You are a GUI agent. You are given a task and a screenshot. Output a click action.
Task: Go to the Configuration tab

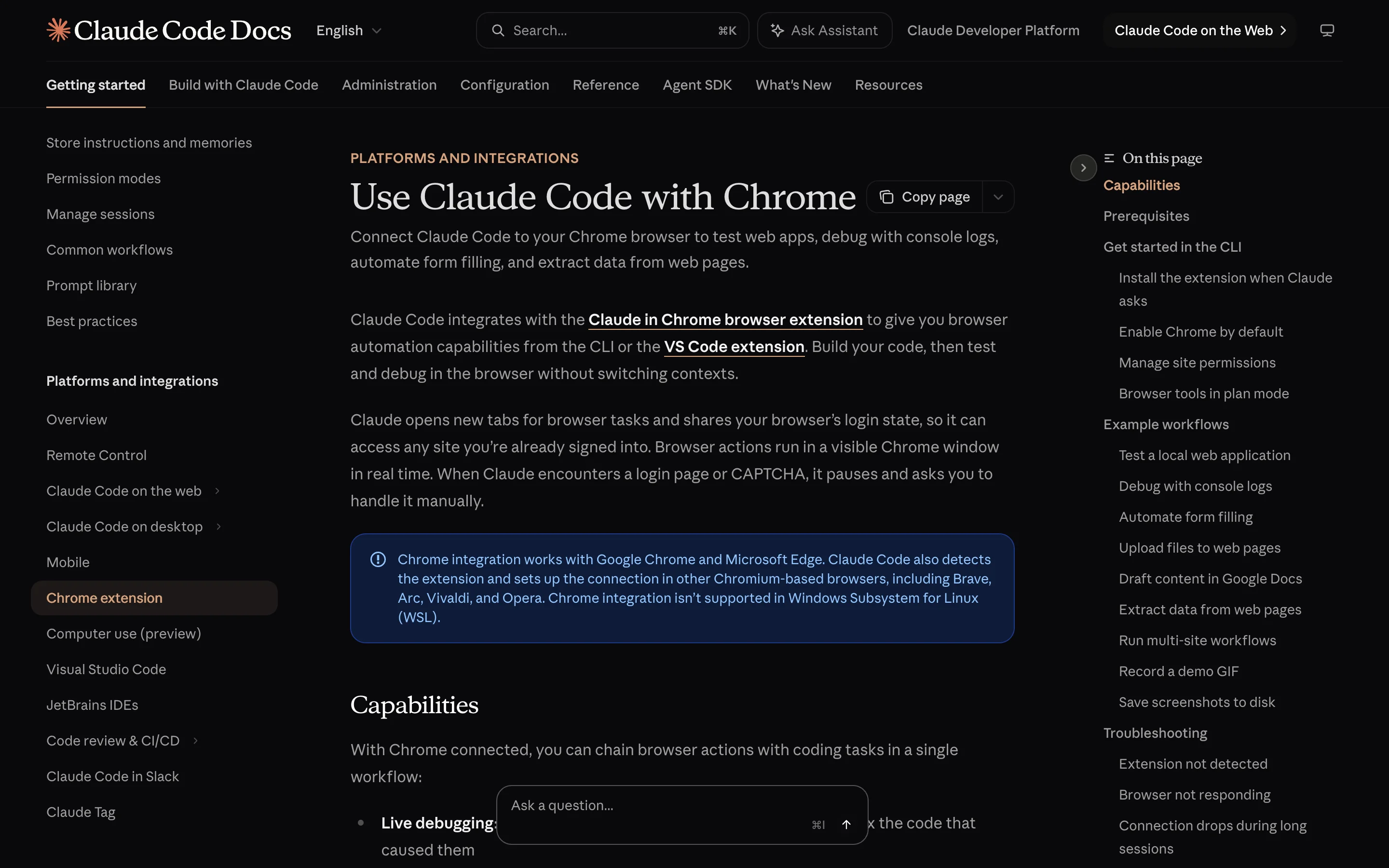point(504,85)
